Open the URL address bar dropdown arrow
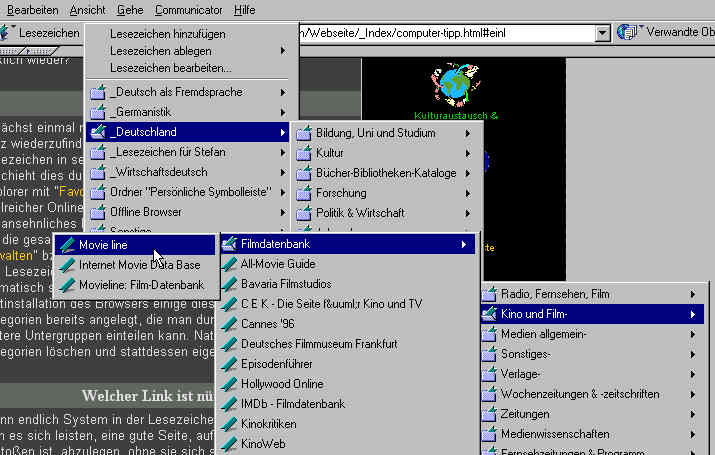The height and width of the screenshot is (455, 715). click(x=602, y=33)
